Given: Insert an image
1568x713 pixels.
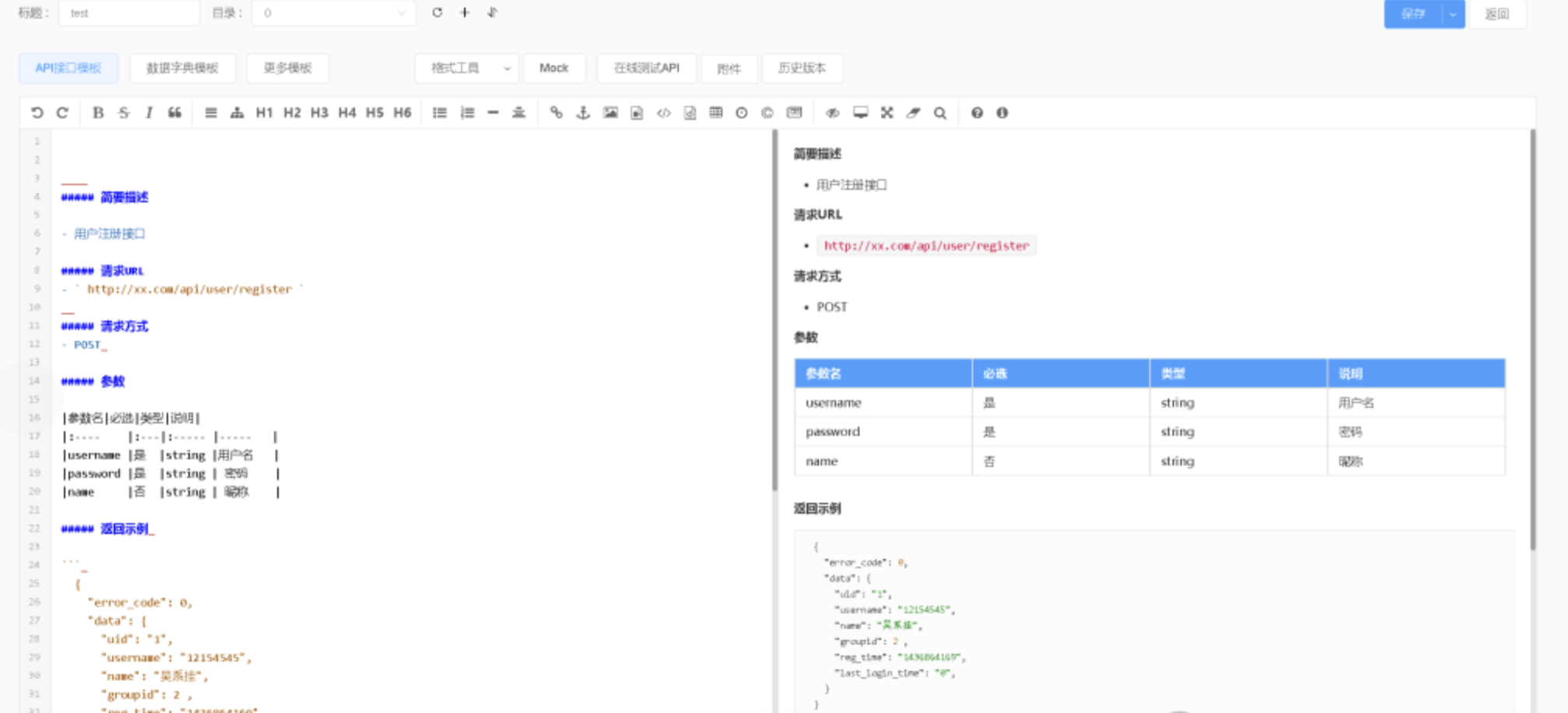Looking at the screenshot, I should [610, 113].
